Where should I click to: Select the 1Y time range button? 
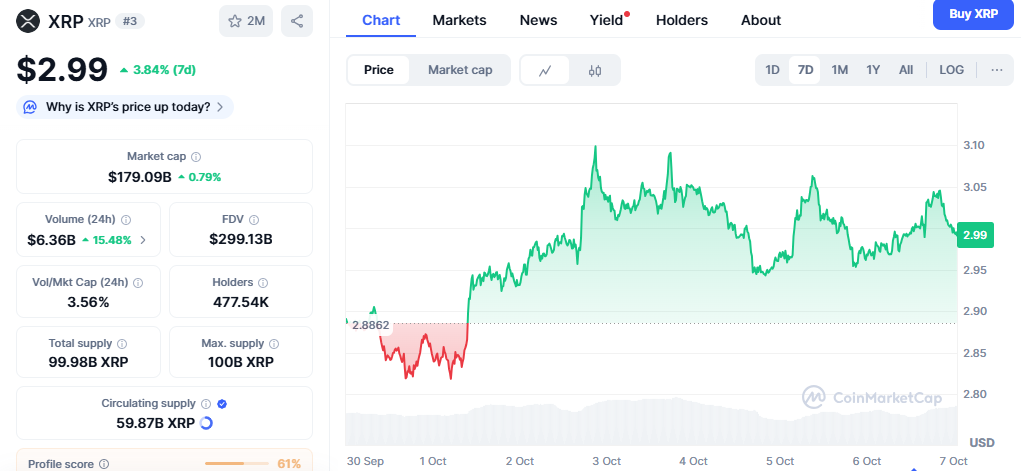coord(873,70)
